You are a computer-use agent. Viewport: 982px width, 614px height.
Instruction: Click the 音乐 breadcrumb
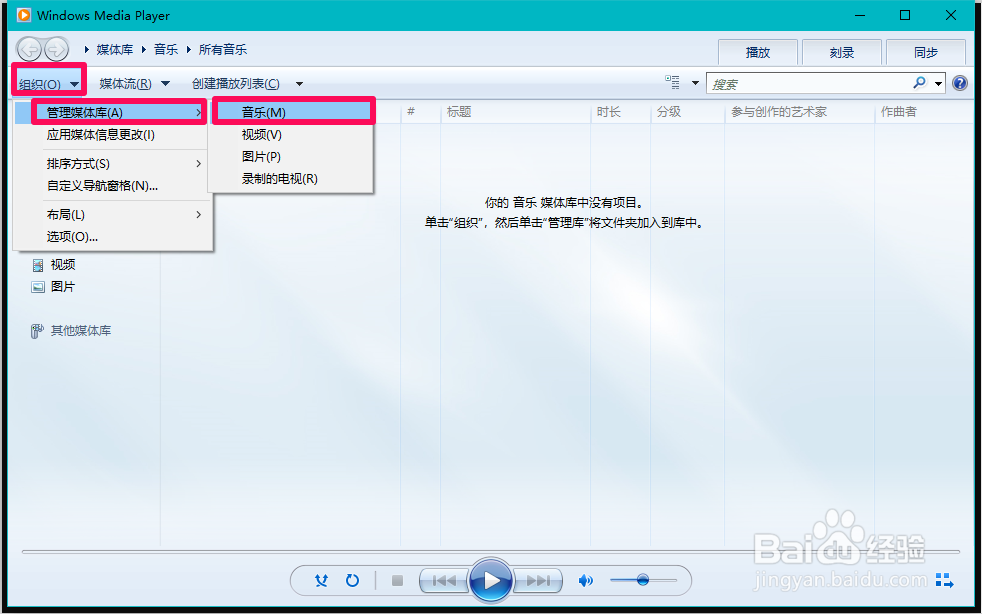(166, 49)
